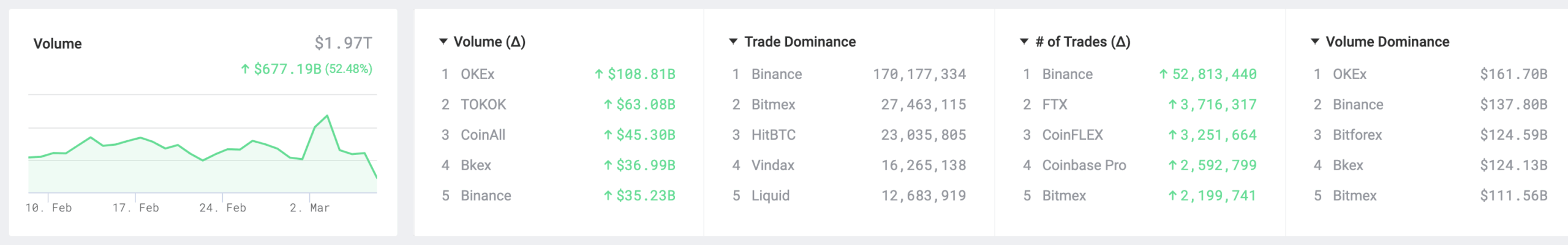Click the up arrow next to $63.08B
Image resolution: width=1568 pixels, height=245 pixels.
click(608, 105)
